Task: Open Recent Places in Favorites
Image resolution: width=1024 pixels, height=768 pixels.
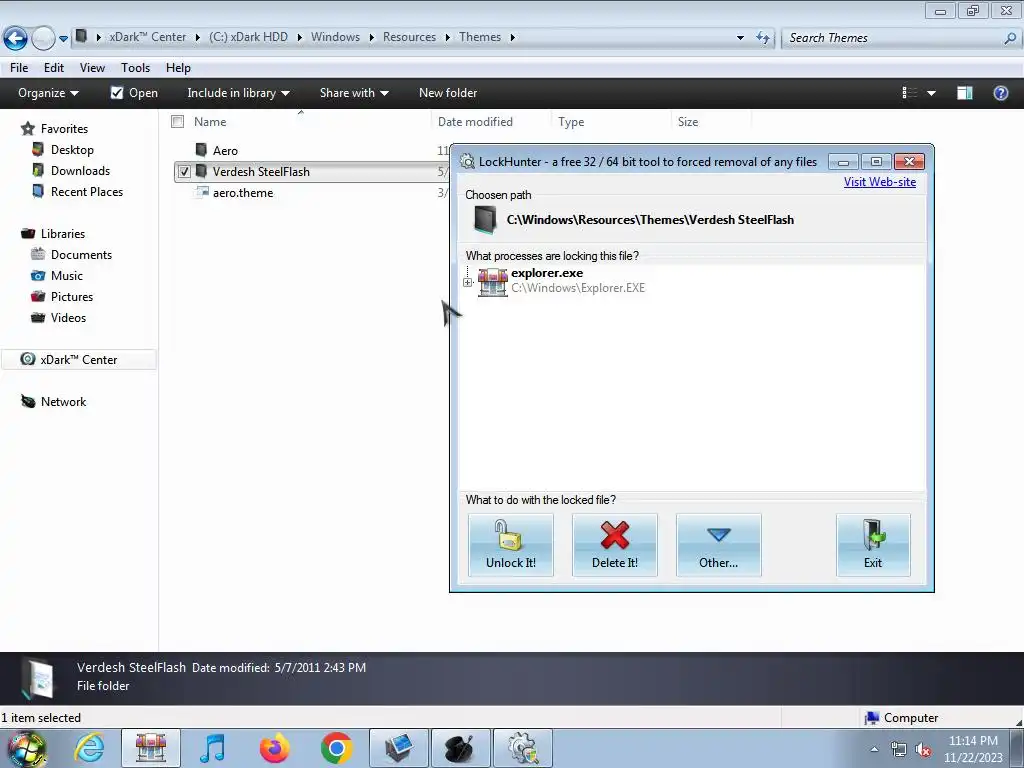Action: pos(87,191)
